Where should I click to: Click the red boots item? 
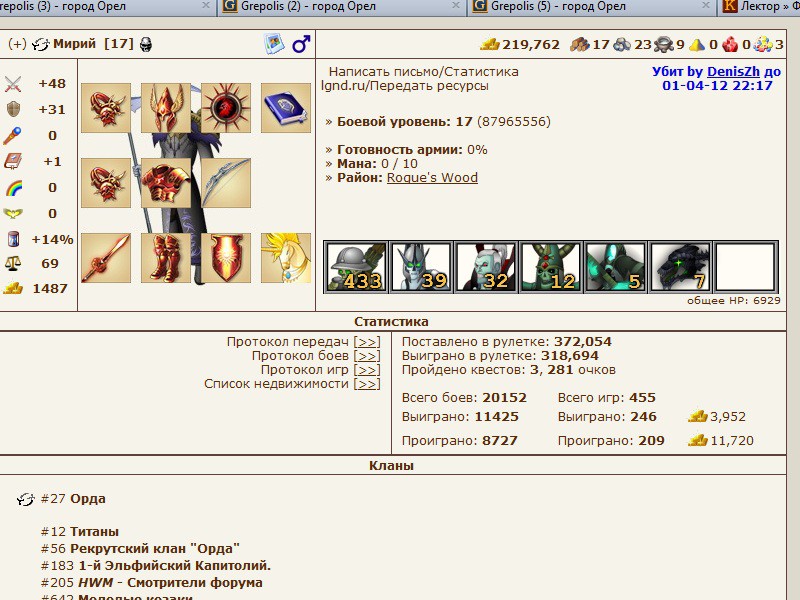[x=166, y=258]
